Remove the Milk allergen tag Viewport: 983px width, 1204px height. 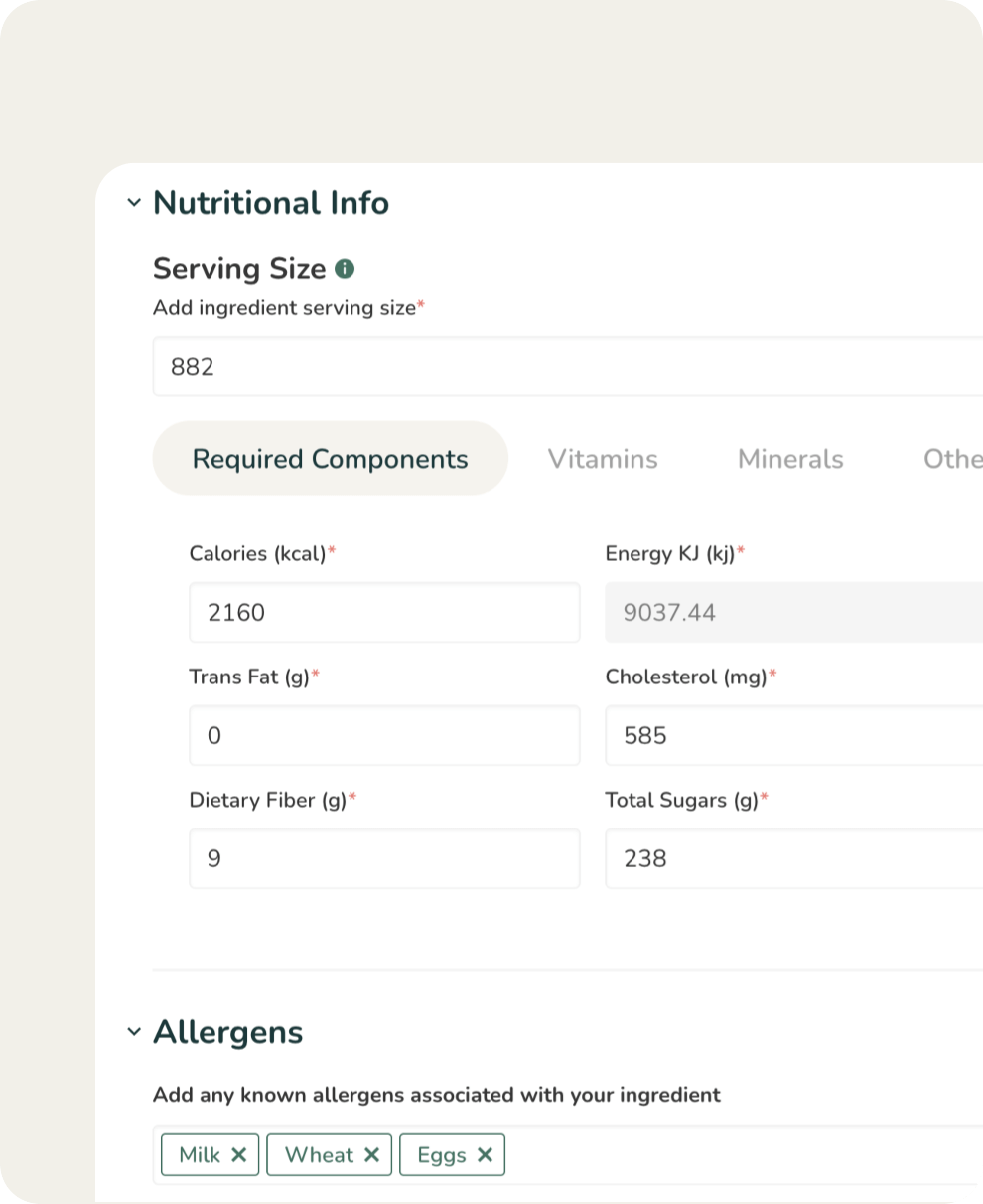[238, 1154]
